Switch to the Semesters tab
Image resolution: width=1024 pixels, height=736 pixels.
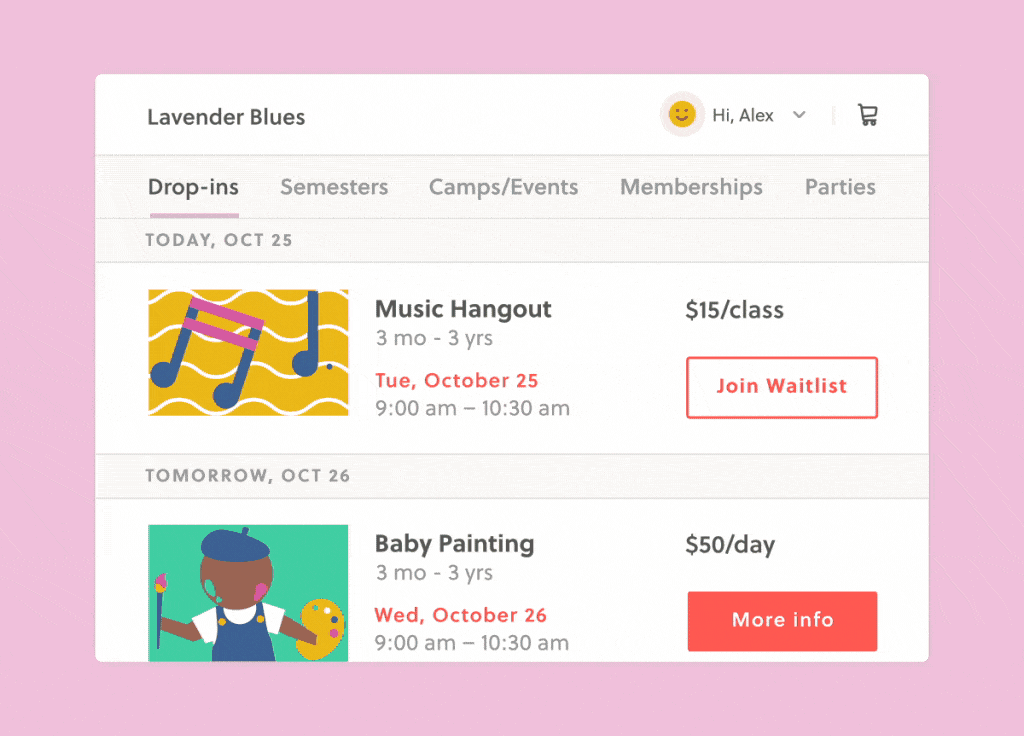pos(334,187)
